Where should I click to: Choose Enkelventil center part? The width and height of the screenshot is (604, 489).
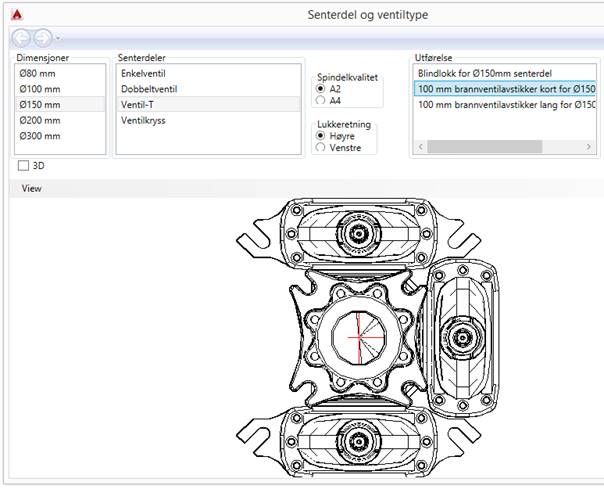tap(208, 73)
